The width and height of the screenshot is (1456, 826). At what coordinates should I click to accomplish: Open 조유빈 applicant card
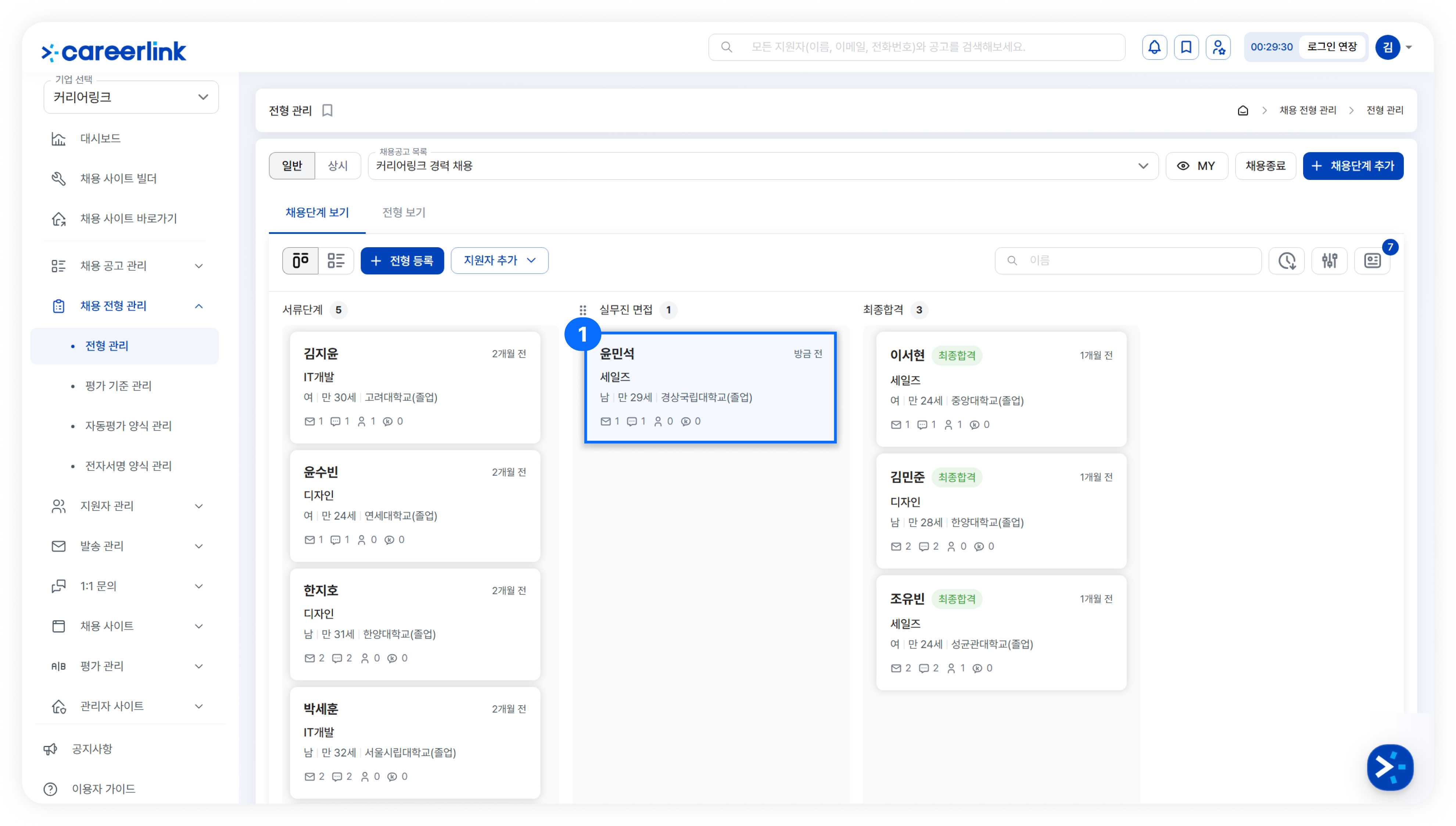tap(1001, 632)
